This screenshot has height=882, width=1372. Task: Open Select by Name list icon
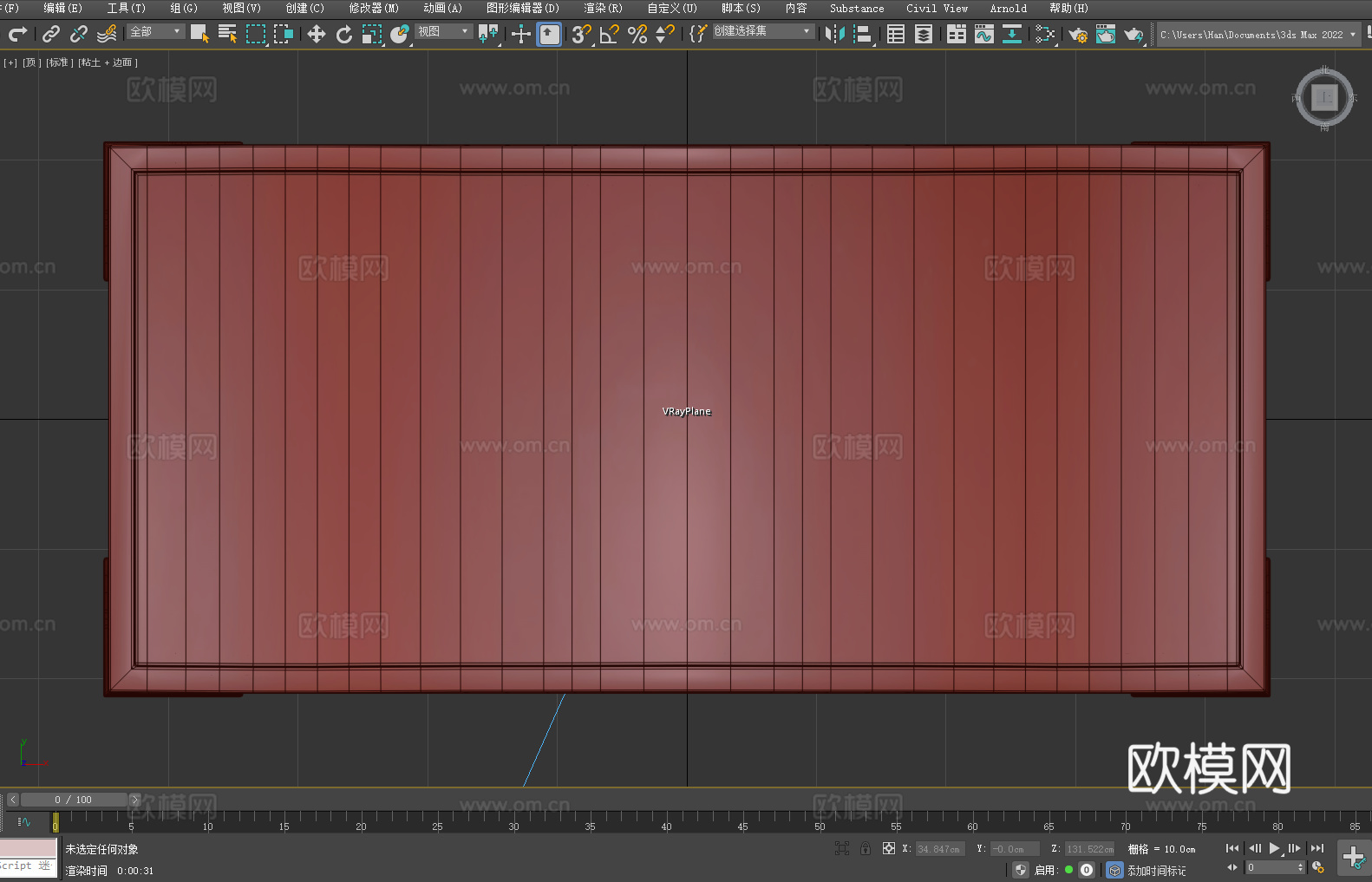coord(227,34)
